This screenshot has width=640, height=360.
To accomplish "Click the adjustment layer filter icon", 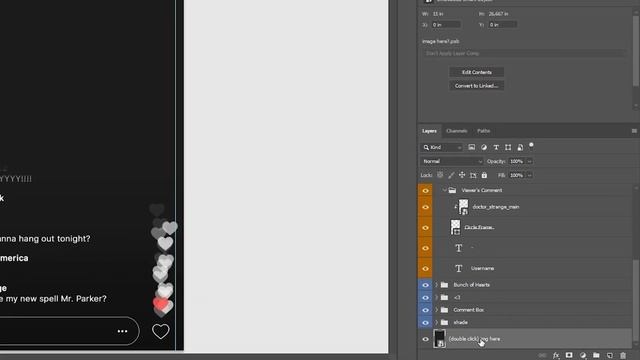I will (484, 147).
